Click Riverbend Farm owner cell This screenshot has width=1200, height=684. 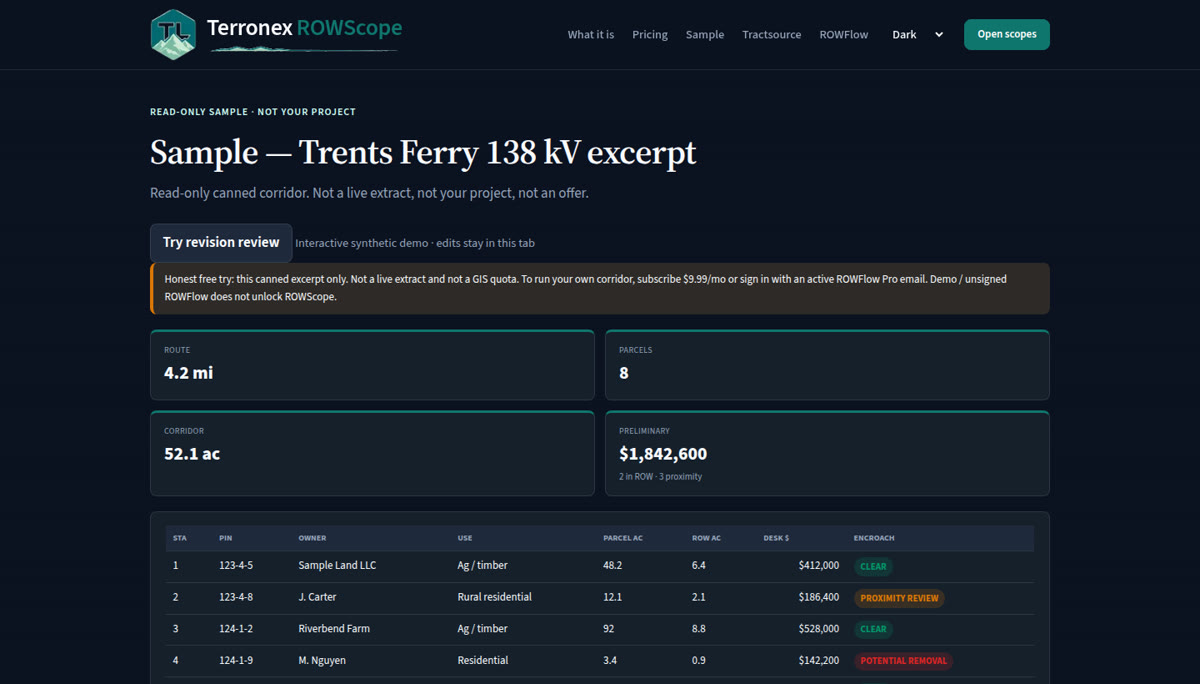click(334, 629)
